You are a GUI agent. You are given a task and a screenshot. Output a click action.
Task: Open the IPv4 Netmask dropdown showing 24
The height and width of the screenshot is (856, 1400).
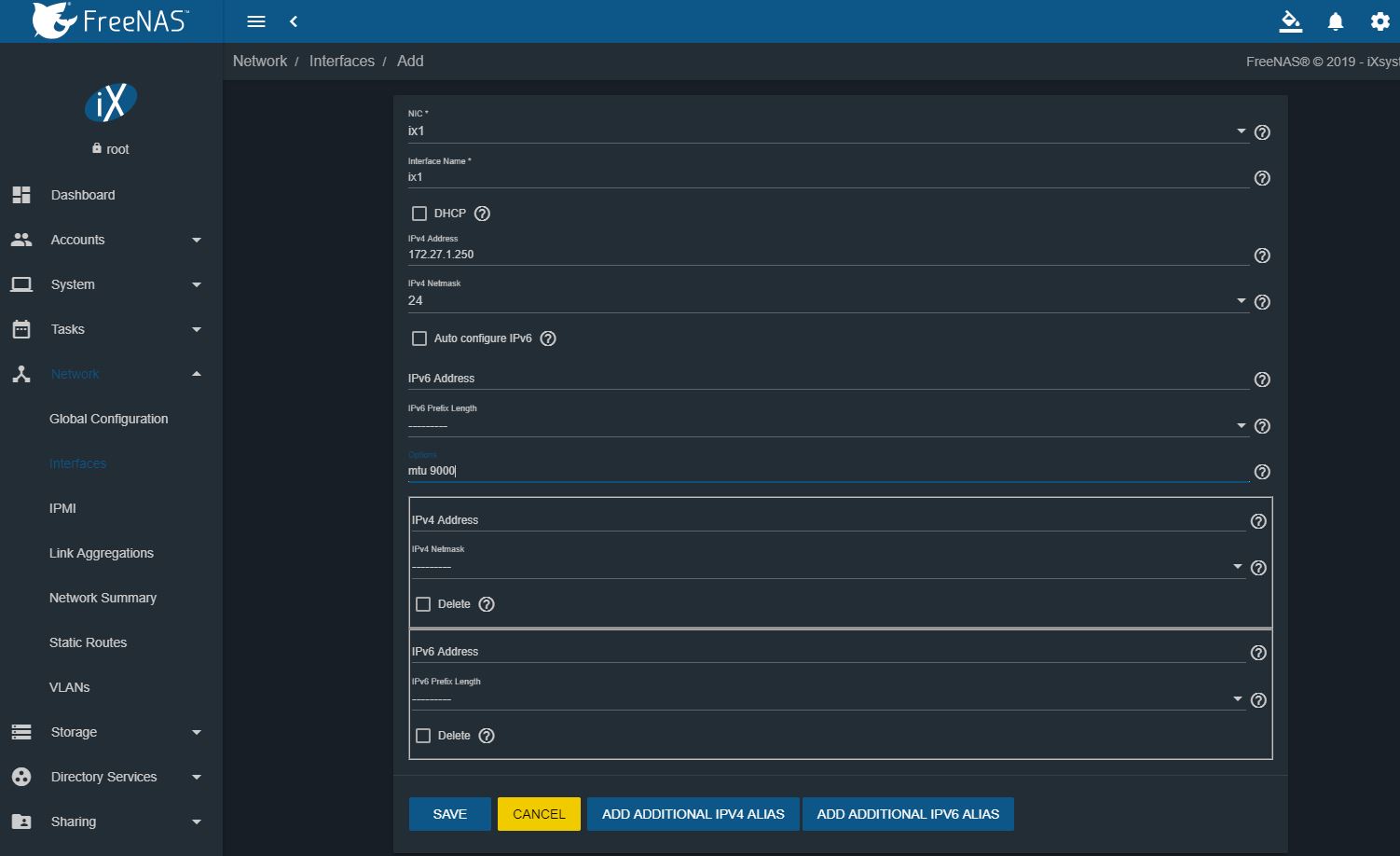point(1241,300)
